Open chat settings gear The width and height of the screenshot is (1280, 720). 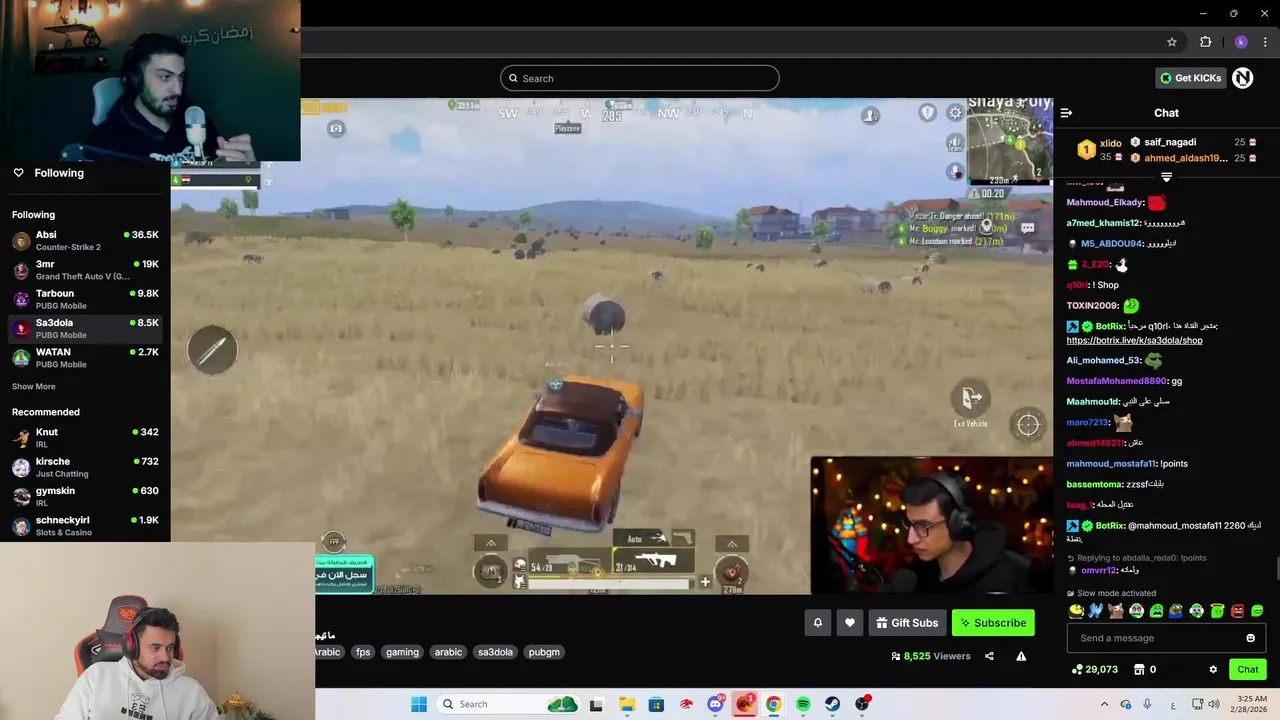pyautogui.click(x=1213, y=669)
